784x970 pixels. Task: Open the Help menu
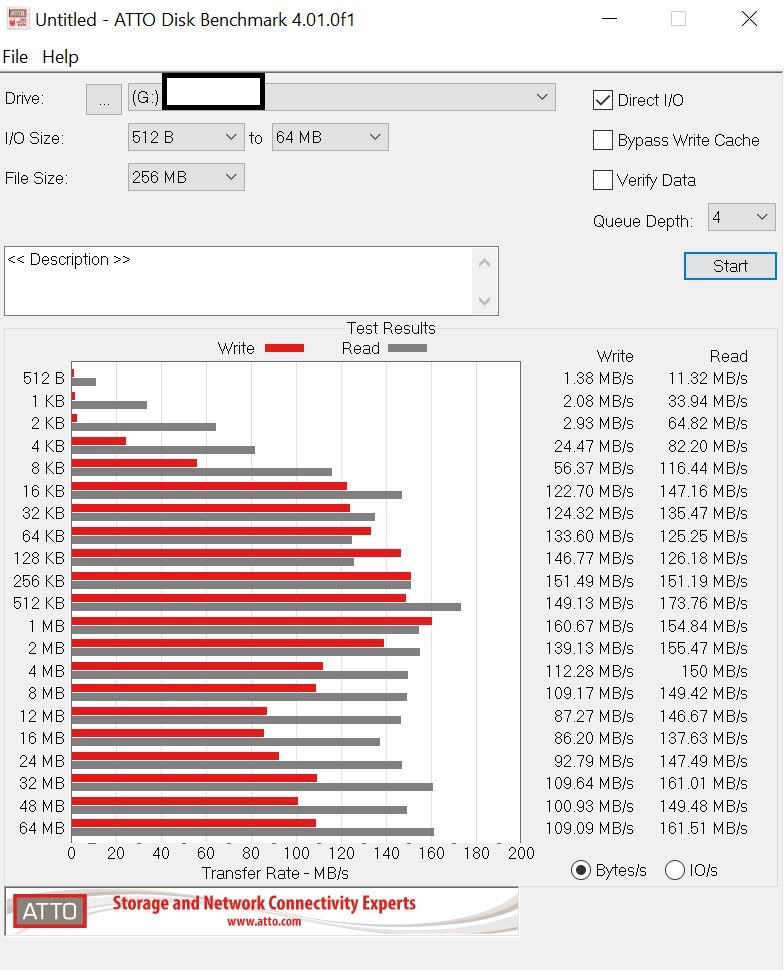click(x=60, y=57)
